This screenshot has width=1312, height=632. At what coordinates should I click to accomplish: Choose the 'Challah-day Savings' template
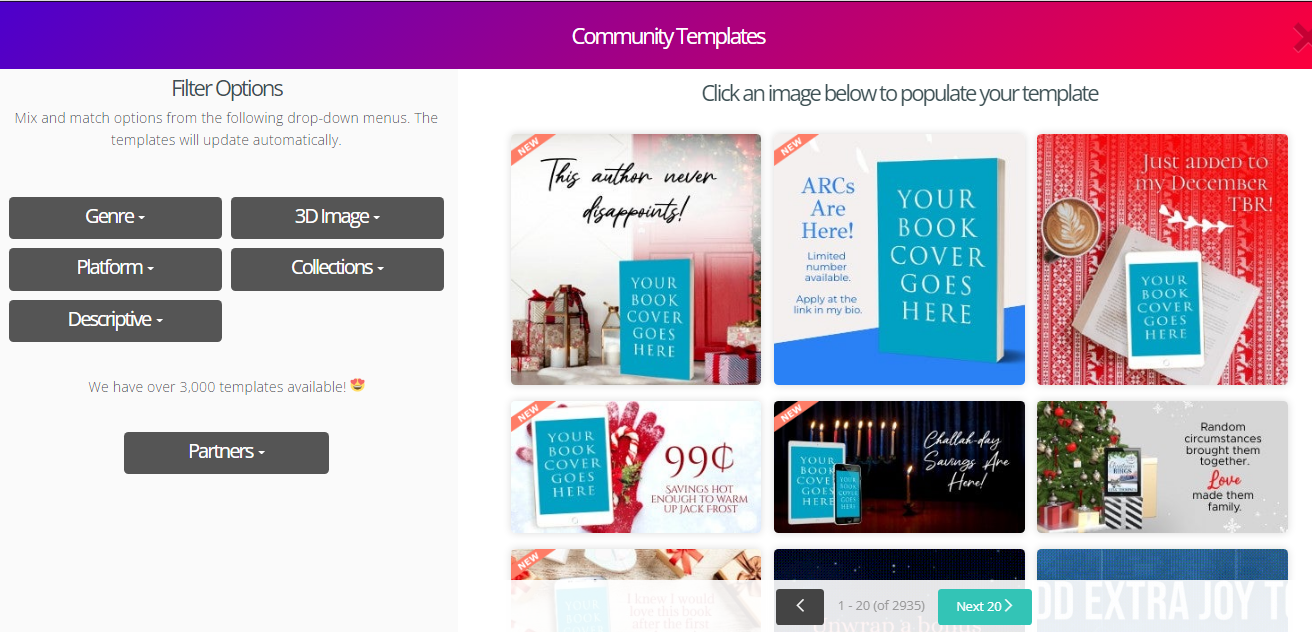[899, 467]
